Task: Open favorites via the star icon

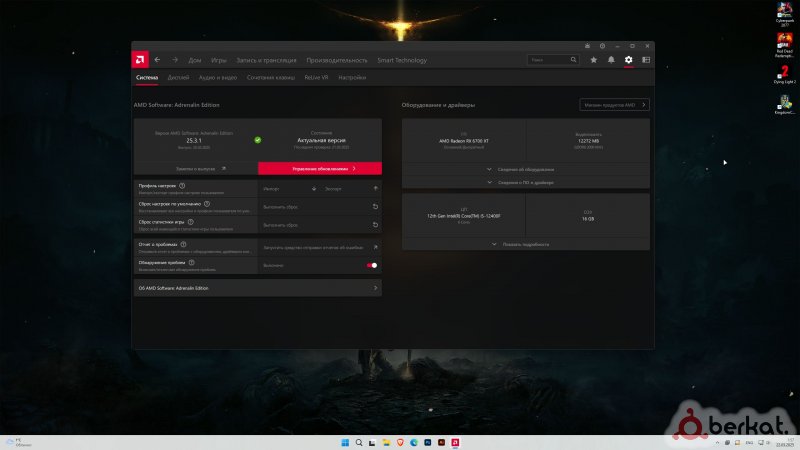Action: (x=593, y=60)
